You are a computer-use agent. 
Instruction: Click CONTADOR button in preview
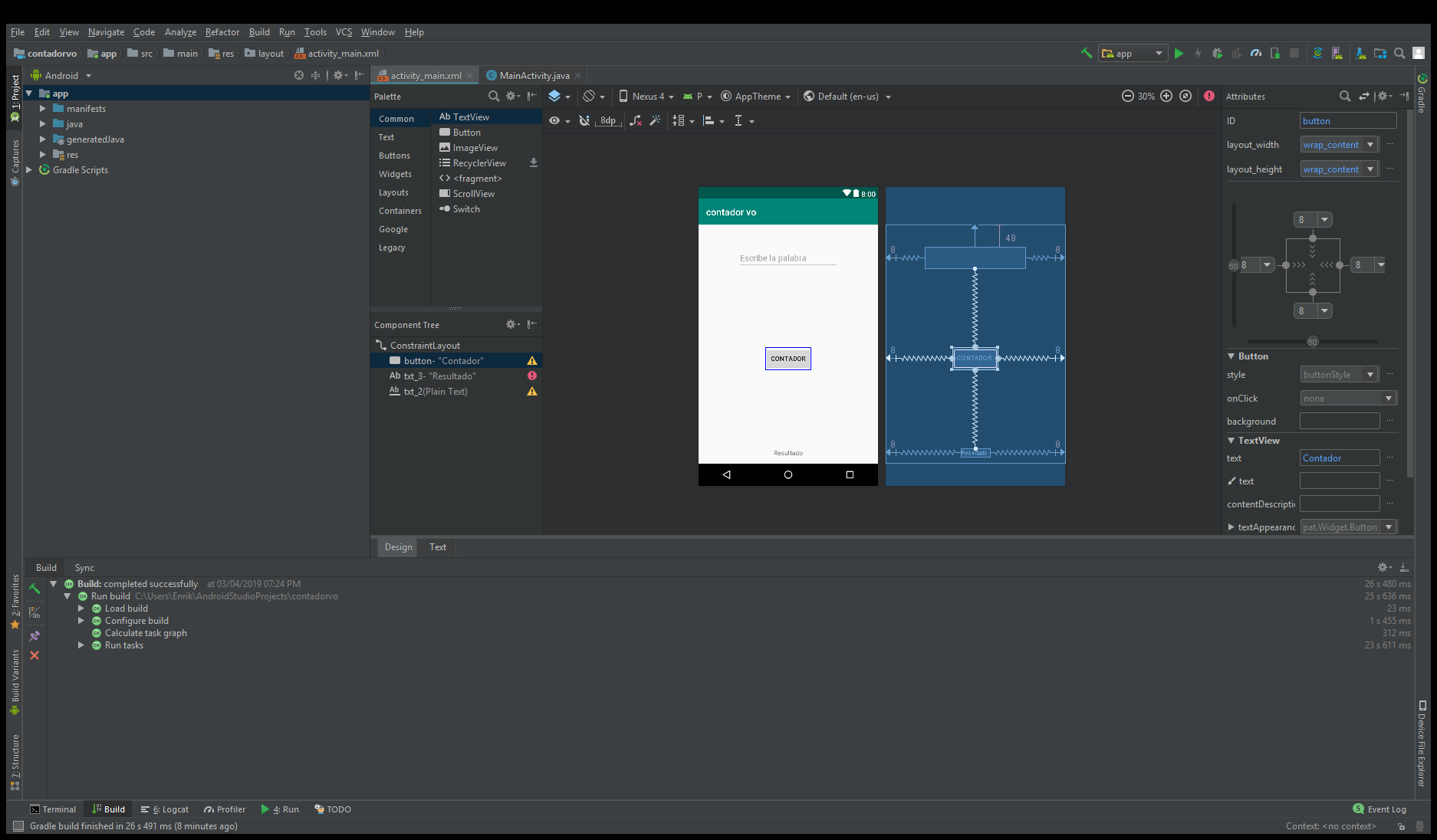click(x=788, y=359)
